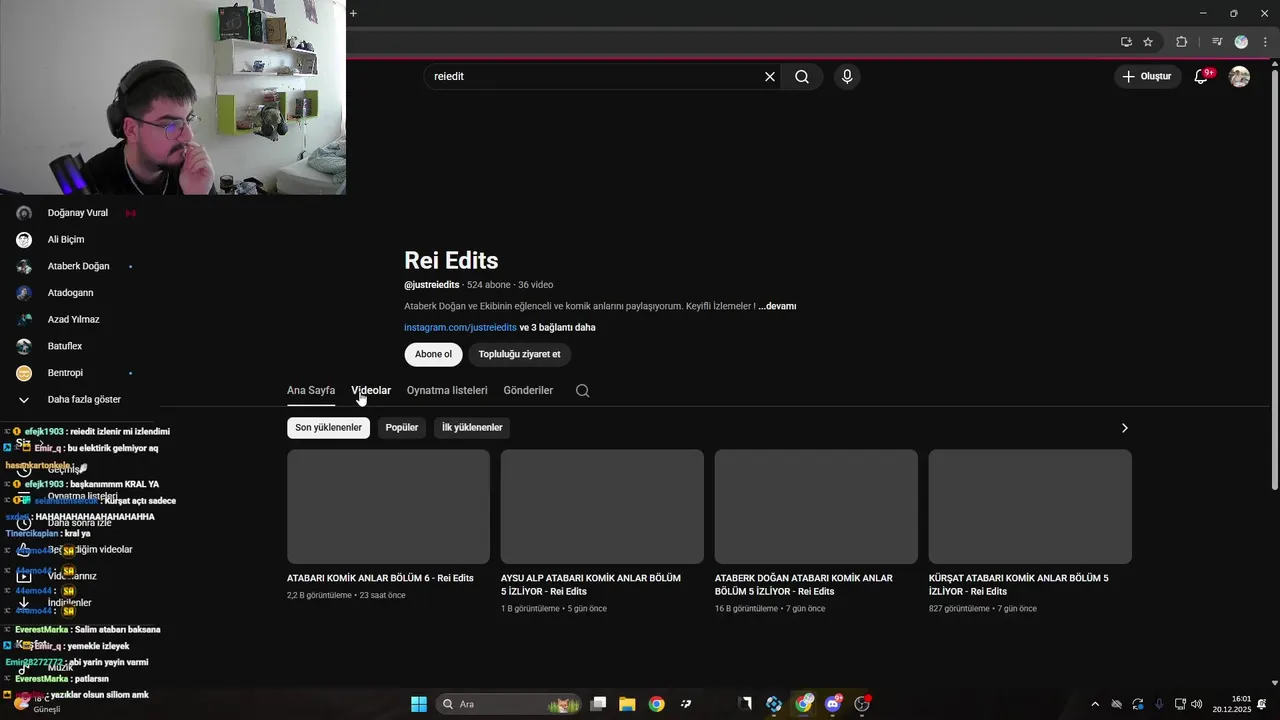Clear the YouTube search box with the X

pyautogui.click(x=770, y=76)
